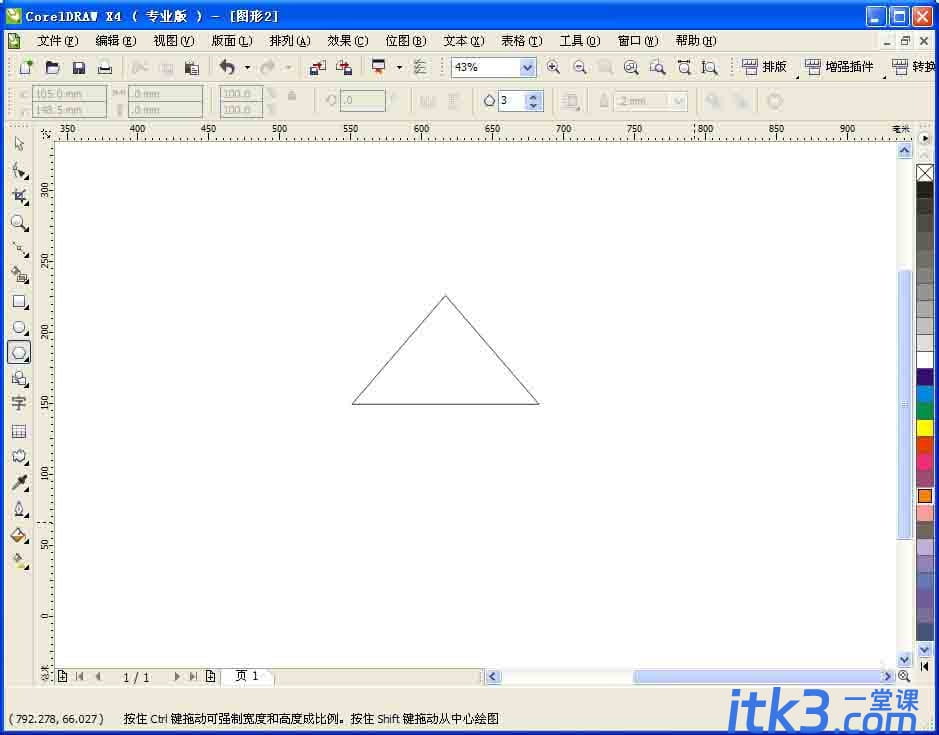Open the 效果(C) menu
The width and height of the screenshot is (939, 735).
coord(348,41)
